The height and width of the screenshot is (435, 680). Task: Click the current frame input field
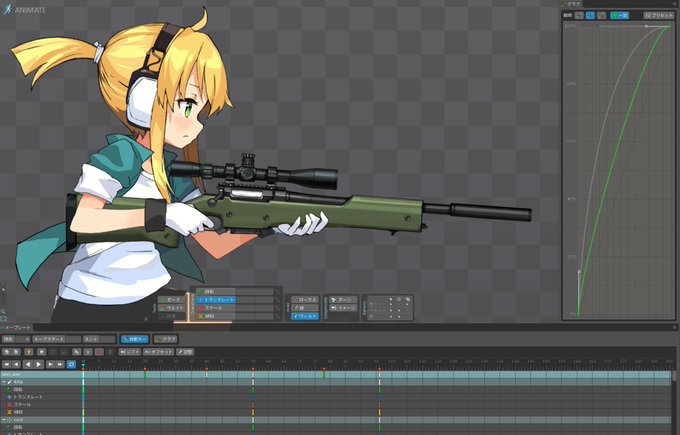click(23, 339)
